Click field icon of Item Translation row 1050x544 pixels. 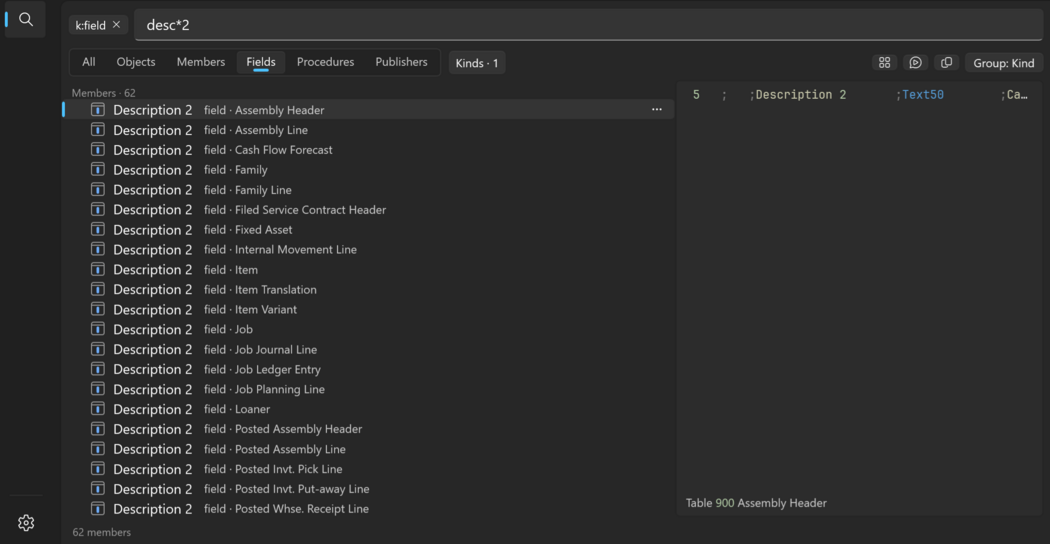[x=98, y=289]
